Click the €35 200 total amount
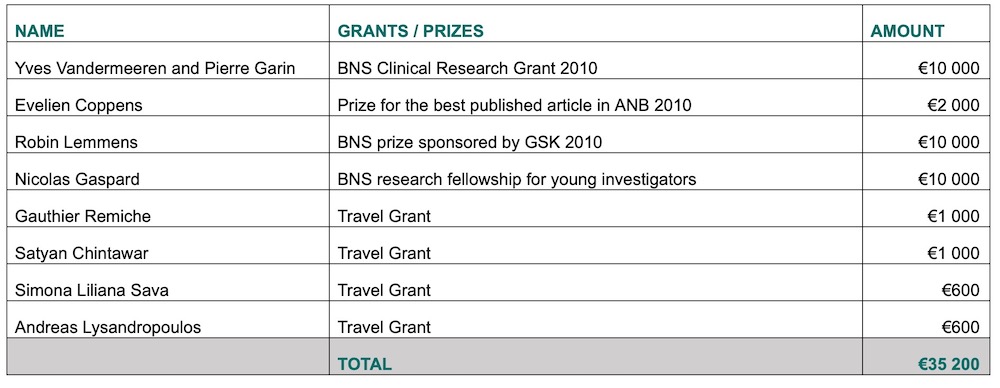1000x388 pixels. (948, 364)
